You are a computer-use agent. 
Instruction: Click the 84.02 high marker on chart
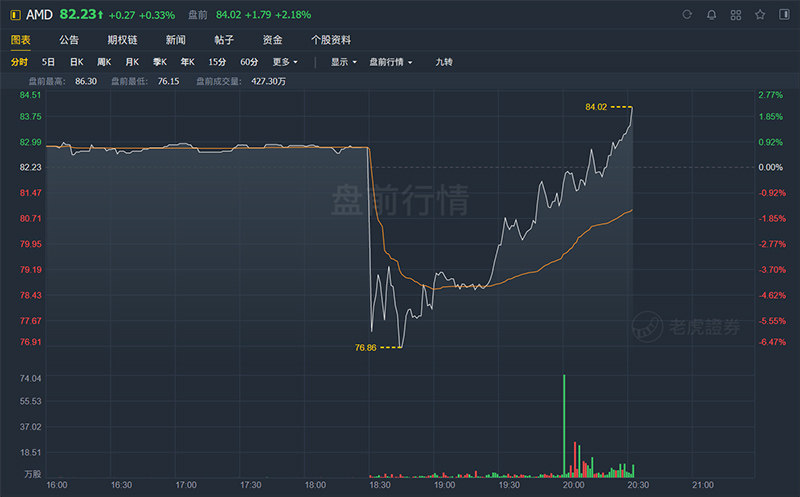pyautogui.click(x=596, y=107)
